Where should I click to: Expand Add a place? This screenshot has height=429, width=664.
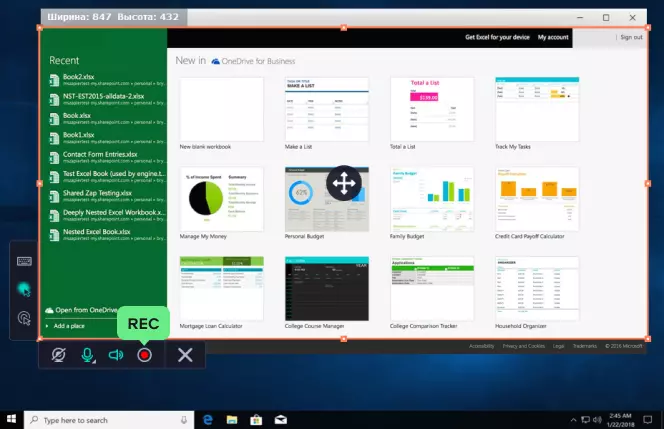click(65, 326)
